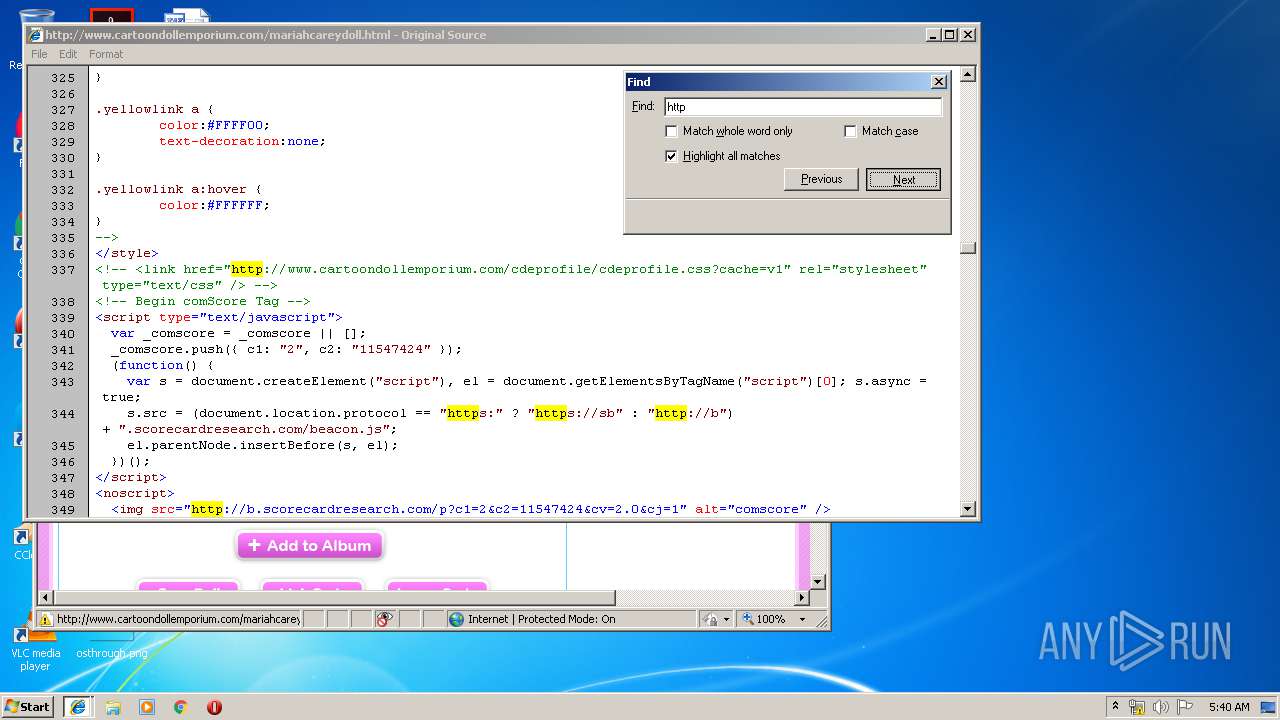1280x720 pixels.
Task: Click the _comscore.push line in source
Action: [286, 349]
